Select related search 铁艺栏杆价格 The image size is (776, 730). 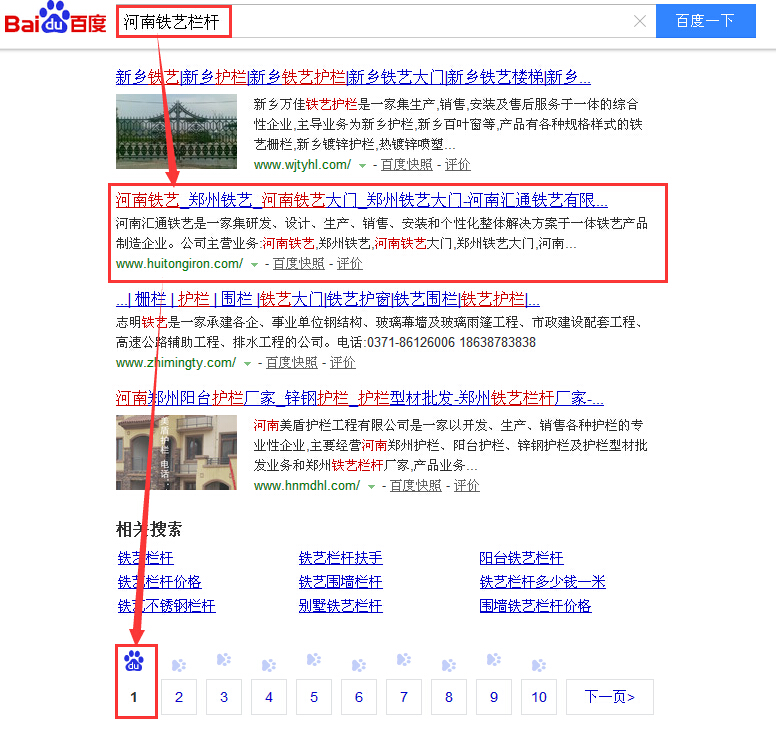pyautogui.click(x=159, y=582)
